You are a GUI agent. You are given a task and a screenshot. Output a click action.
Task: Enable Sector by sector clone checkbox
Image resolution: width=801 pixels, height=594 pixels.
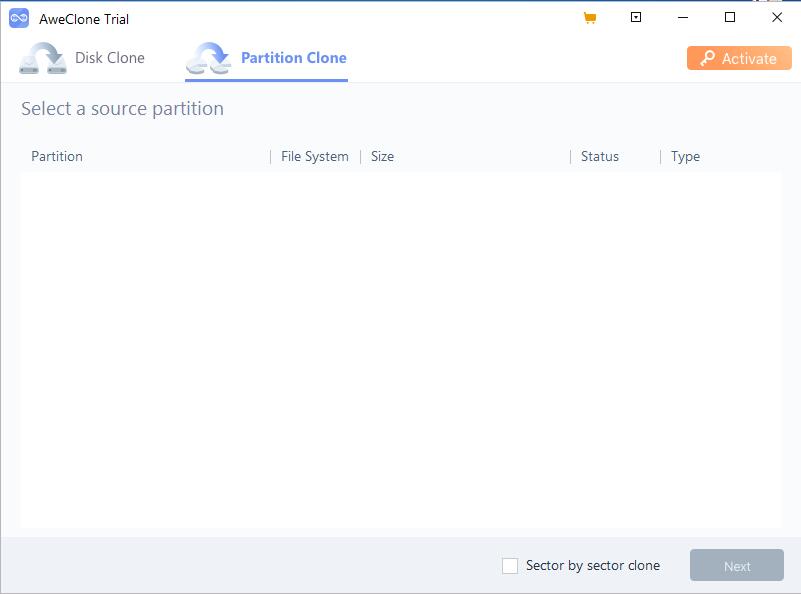coord(510,565)
